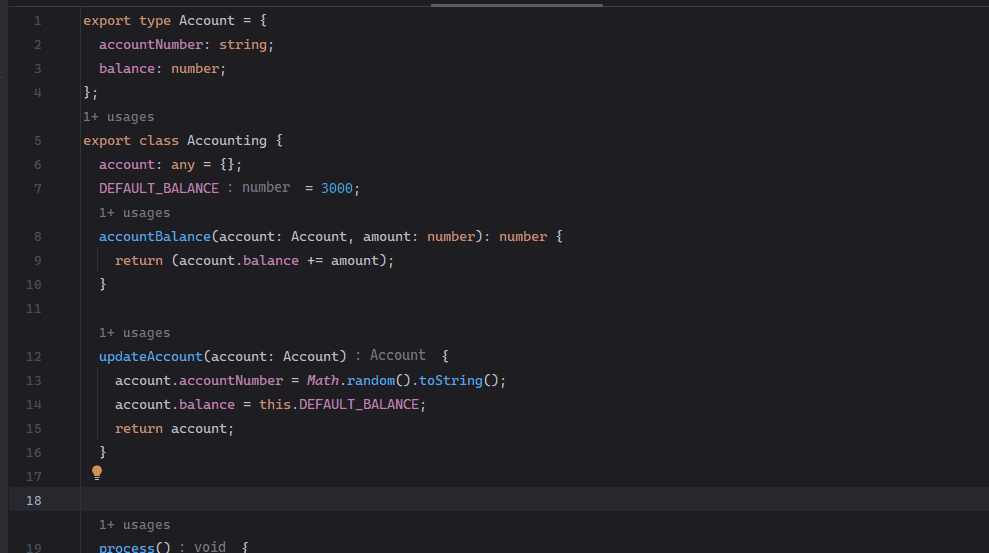Click the horizontal scrollbar at editor top

[x=516, y=5]
